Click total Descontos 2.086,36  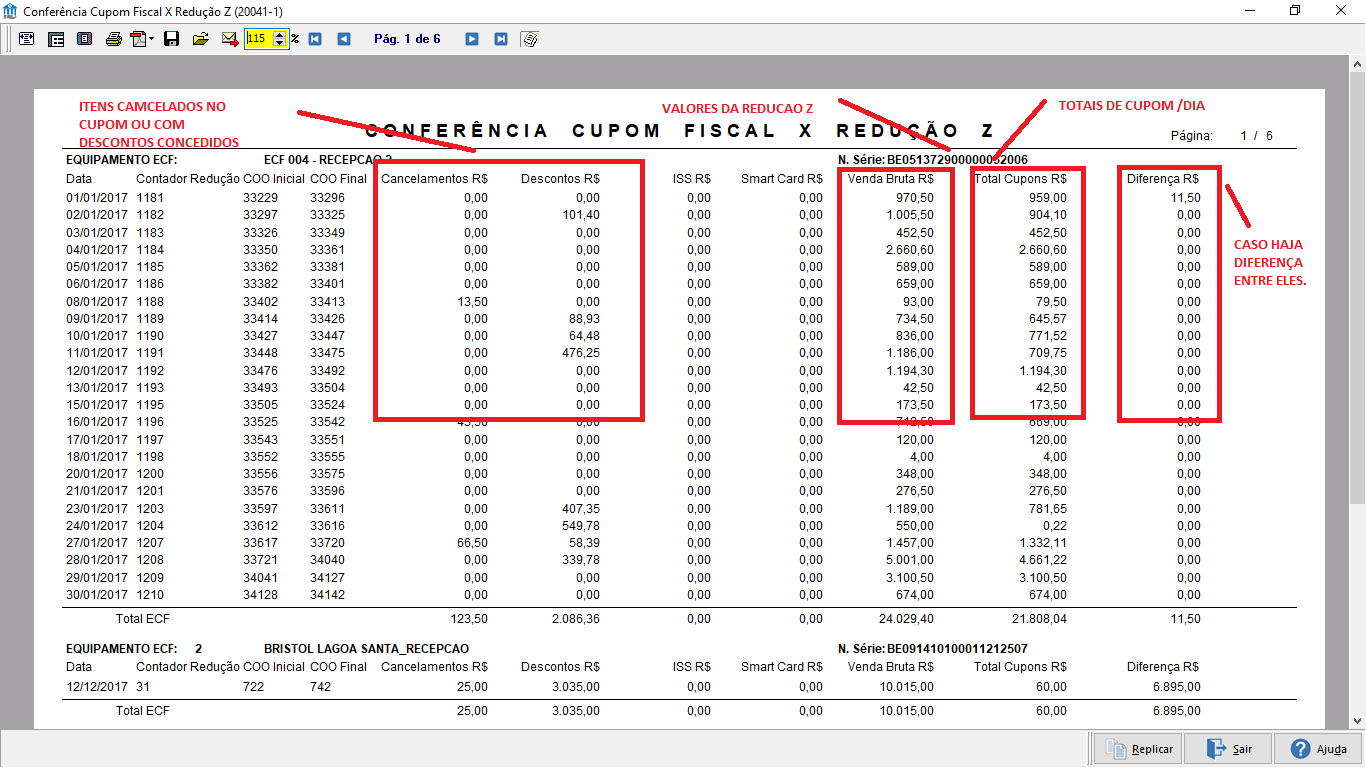pyautogui.click(x=576, y=619)
